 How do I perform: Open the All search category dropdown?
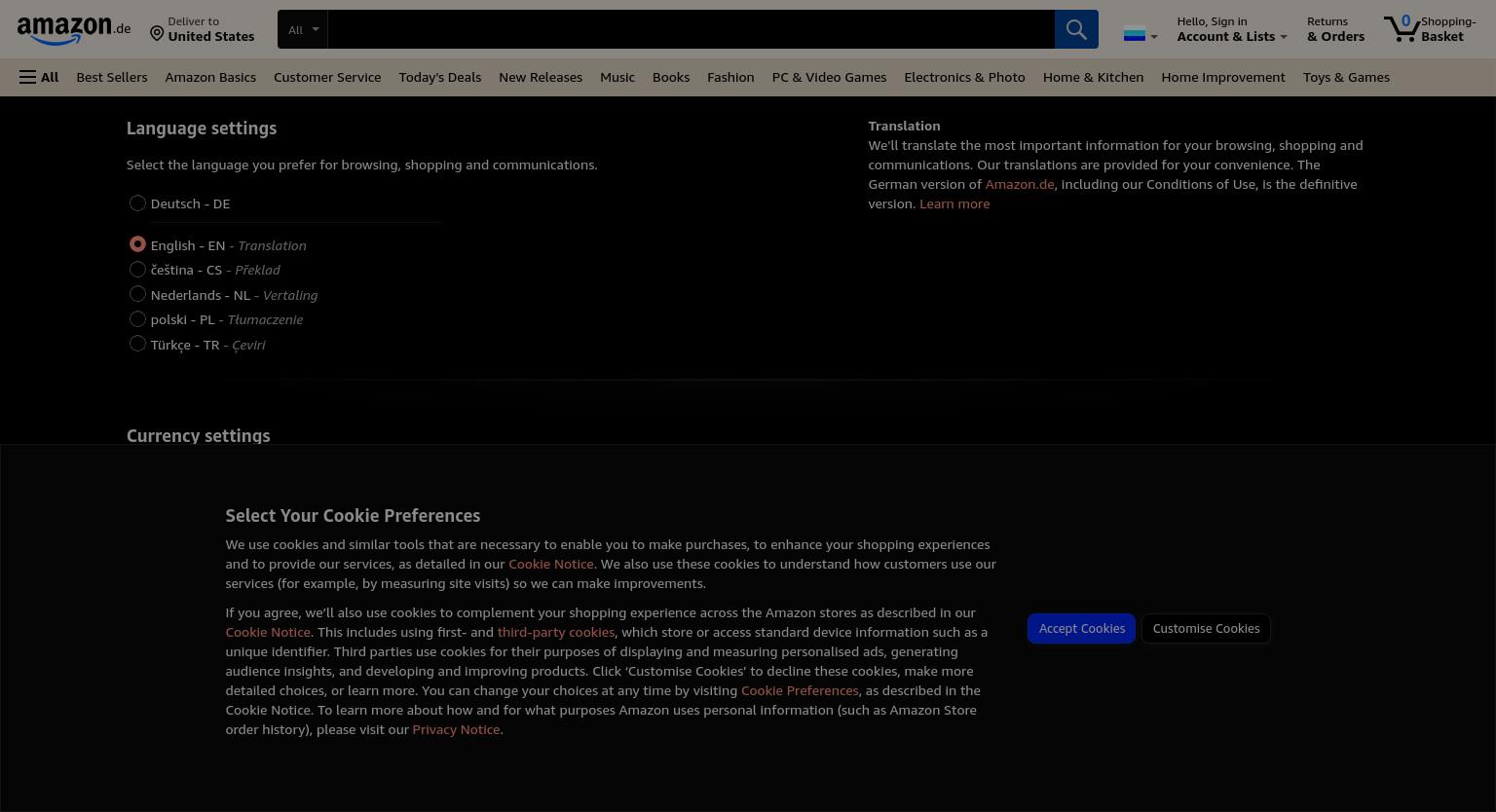(303, 29)
